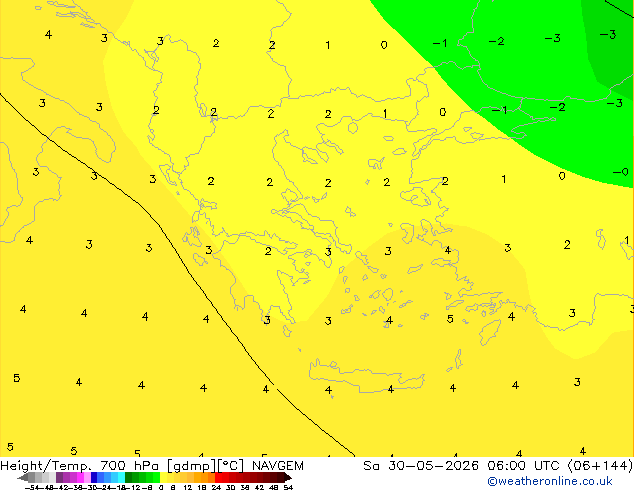Click the right dark-brown arrow end of legend
634x490 pixels.
tap(288, 477)
